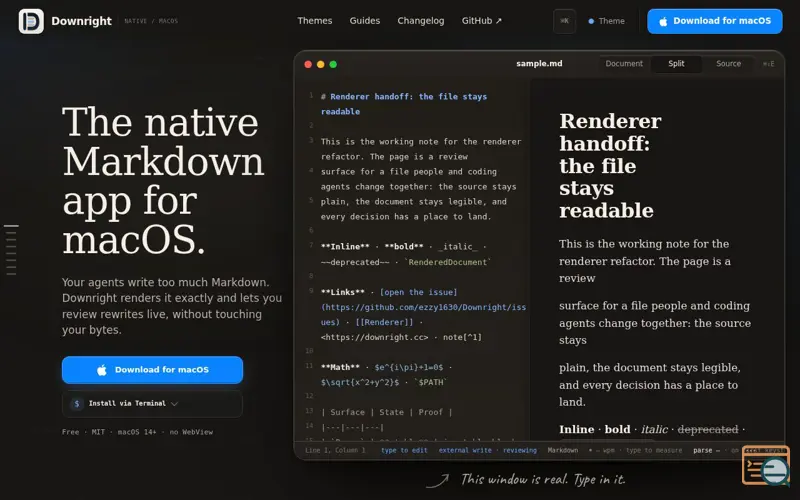The image size is (800, 500).
Task: Click the "# Renderer handoff" source heading line
Action: (404, 104)
